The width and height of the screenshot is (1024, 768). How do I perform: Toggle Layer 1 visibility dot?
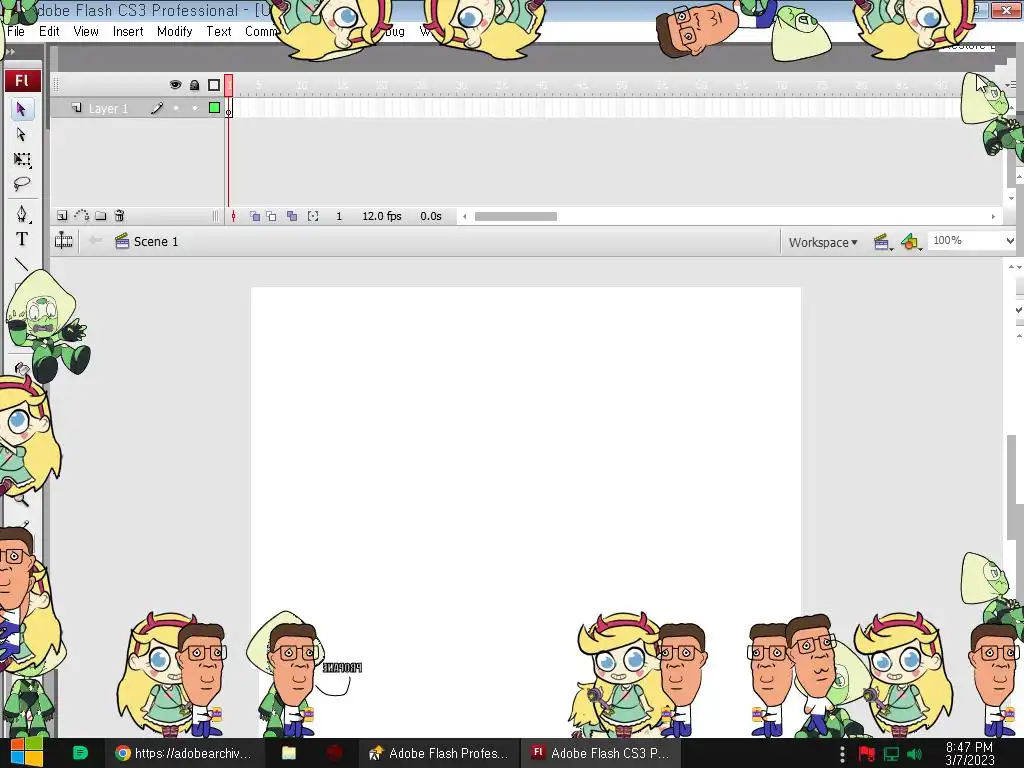pos(176,108)
